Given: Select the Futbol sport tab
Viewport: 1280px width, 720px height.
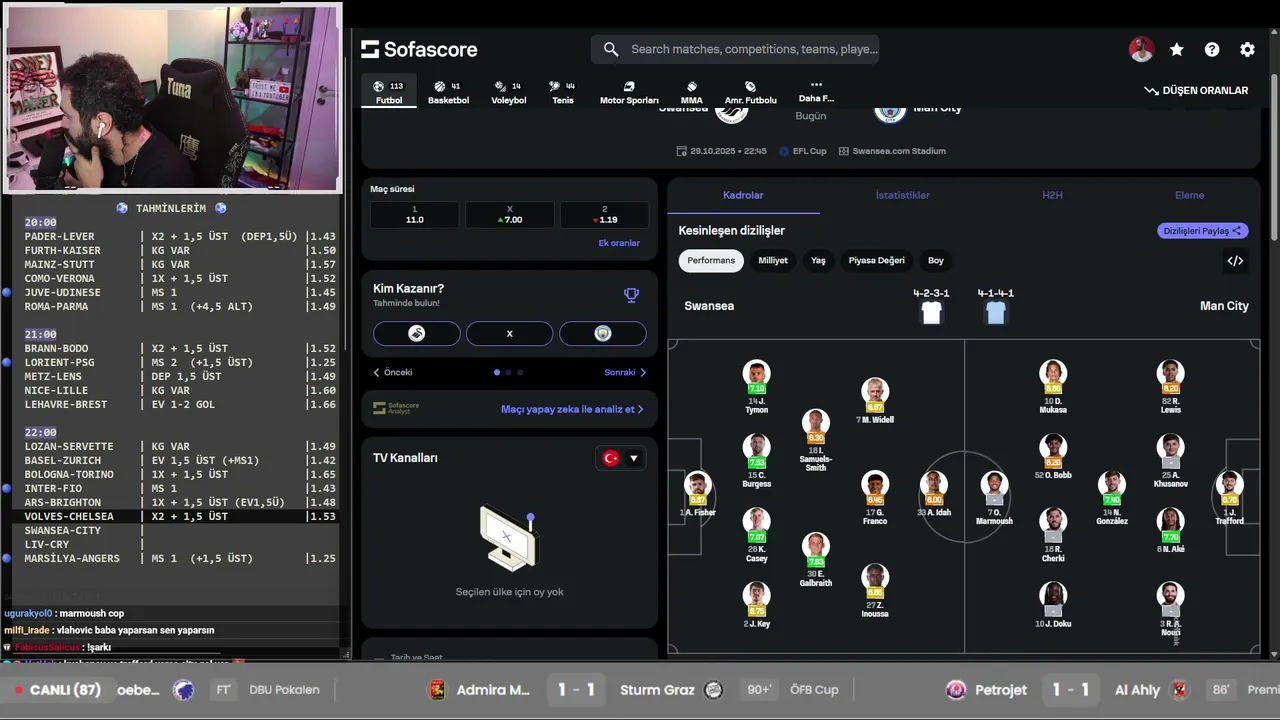Looking at the screenshot, I should [389, 93].
